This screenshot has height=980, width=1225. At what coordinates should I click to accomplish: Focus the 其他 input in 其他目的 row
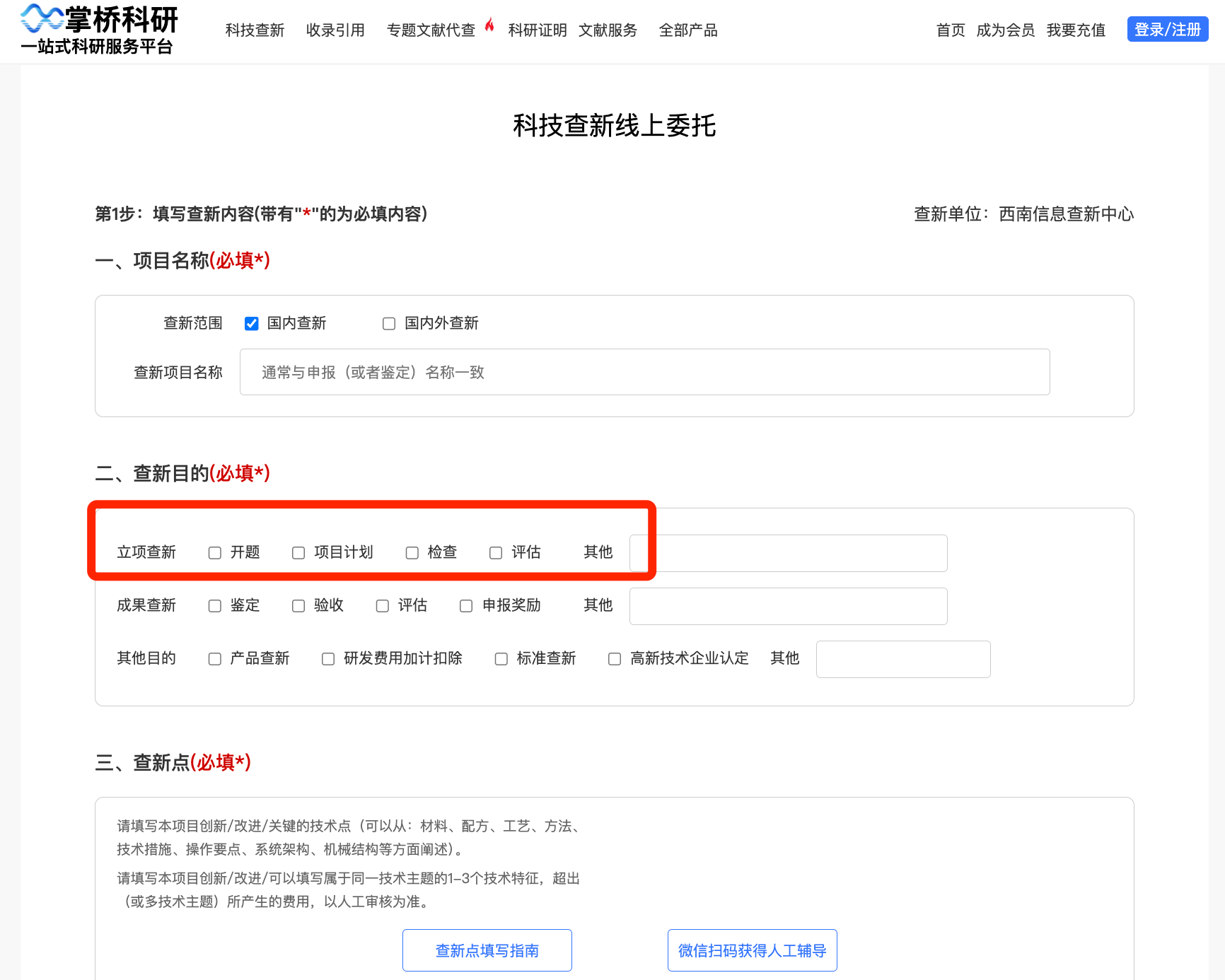tap(903, 659)
